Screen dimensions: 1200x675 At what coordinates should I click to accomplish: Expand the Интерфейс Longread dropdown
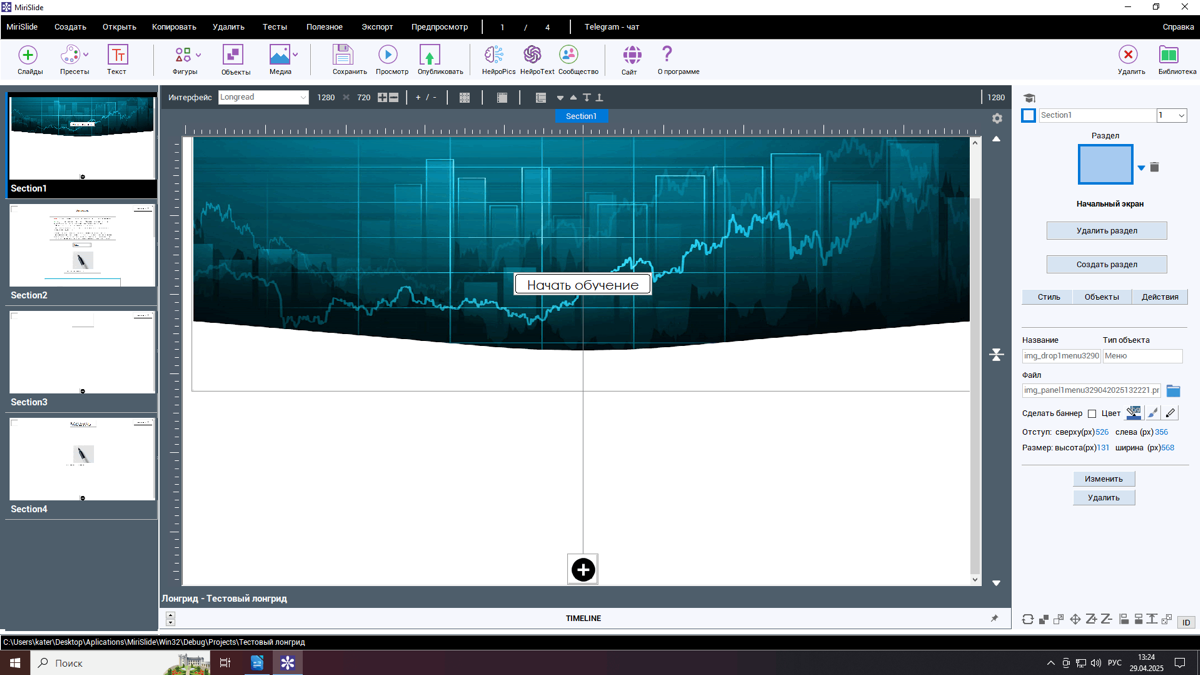pyautogui.click(x=303, y=98)
